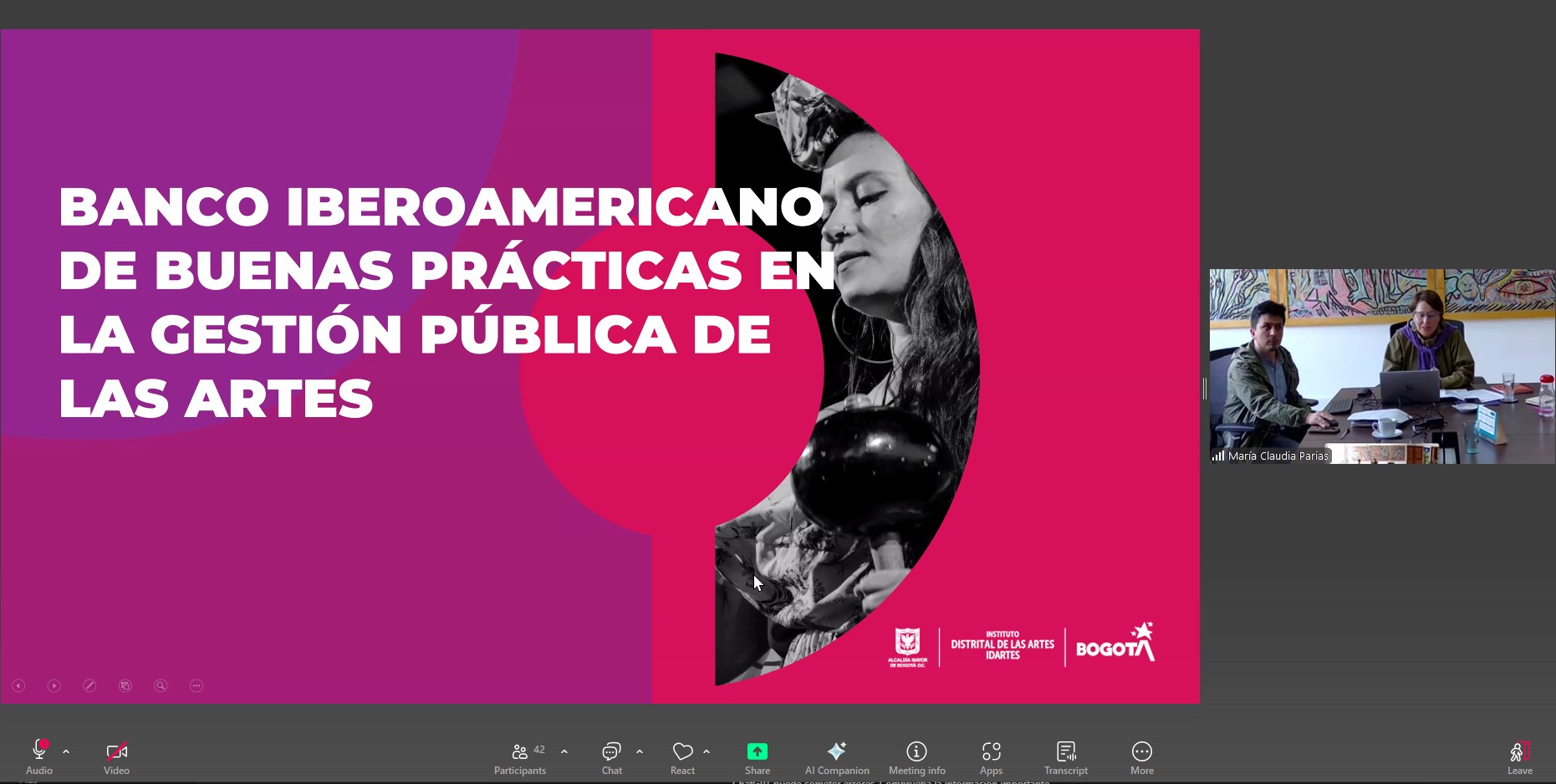The image size is (1556, 784).
Task: Open the Participants panel
Action: (x=519, y=751)
